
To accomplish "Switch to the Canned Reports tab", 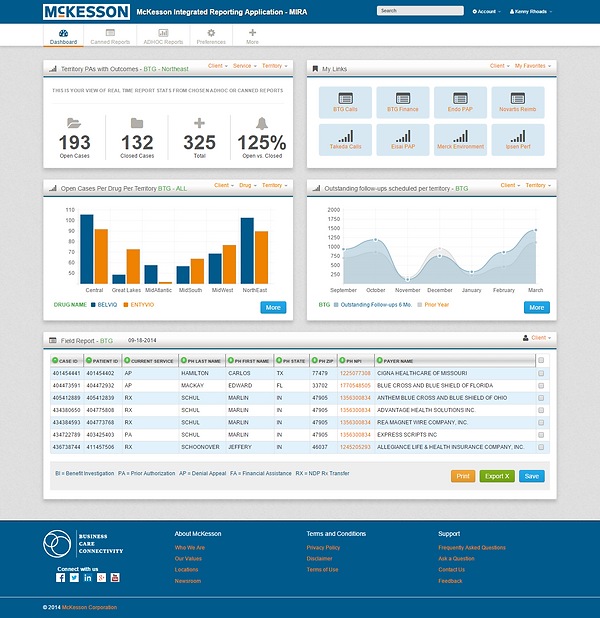I will pos(110,37).
